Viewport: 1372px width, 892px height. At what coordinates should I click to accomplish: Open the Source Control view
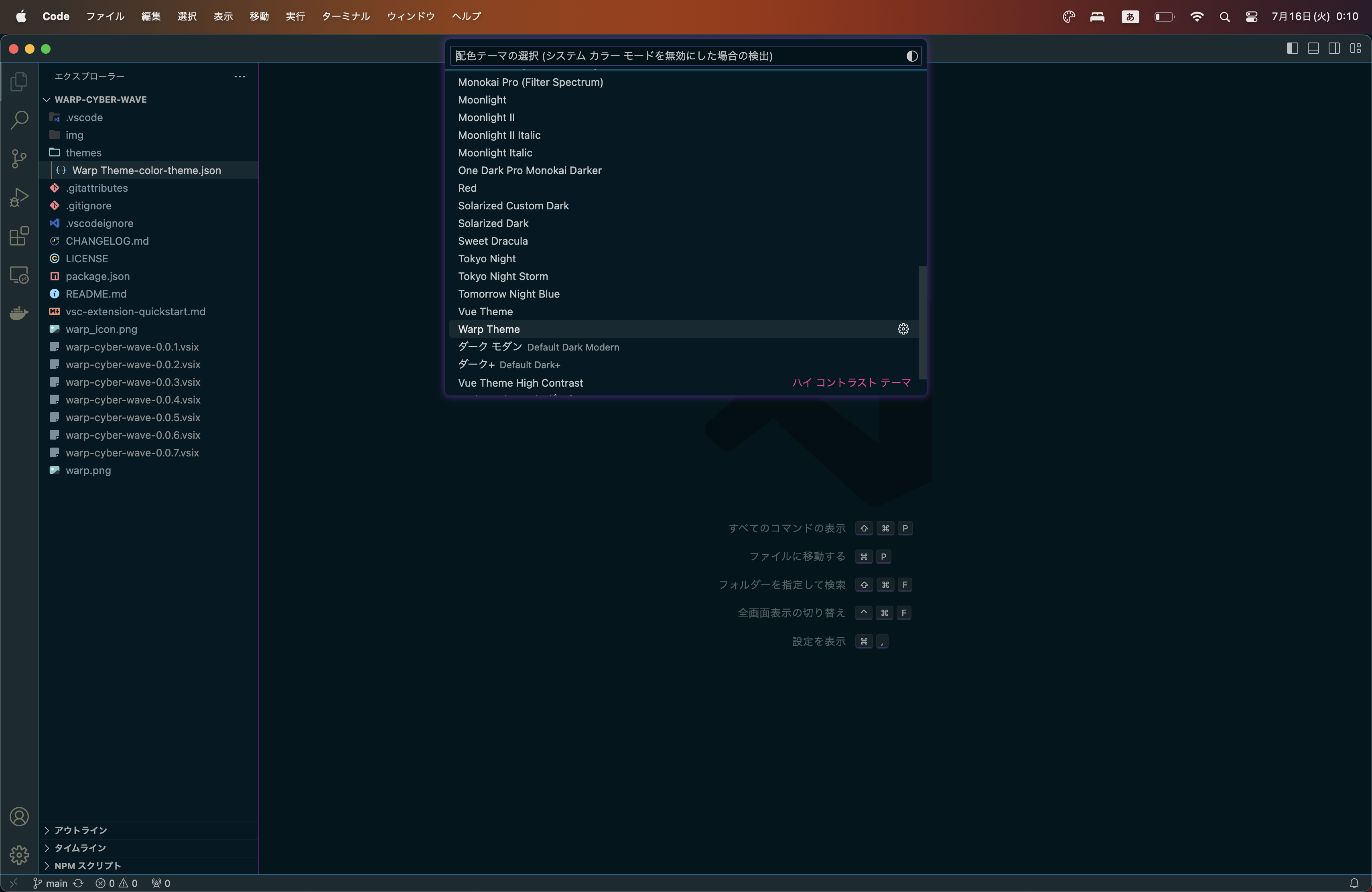coord(19,159)
